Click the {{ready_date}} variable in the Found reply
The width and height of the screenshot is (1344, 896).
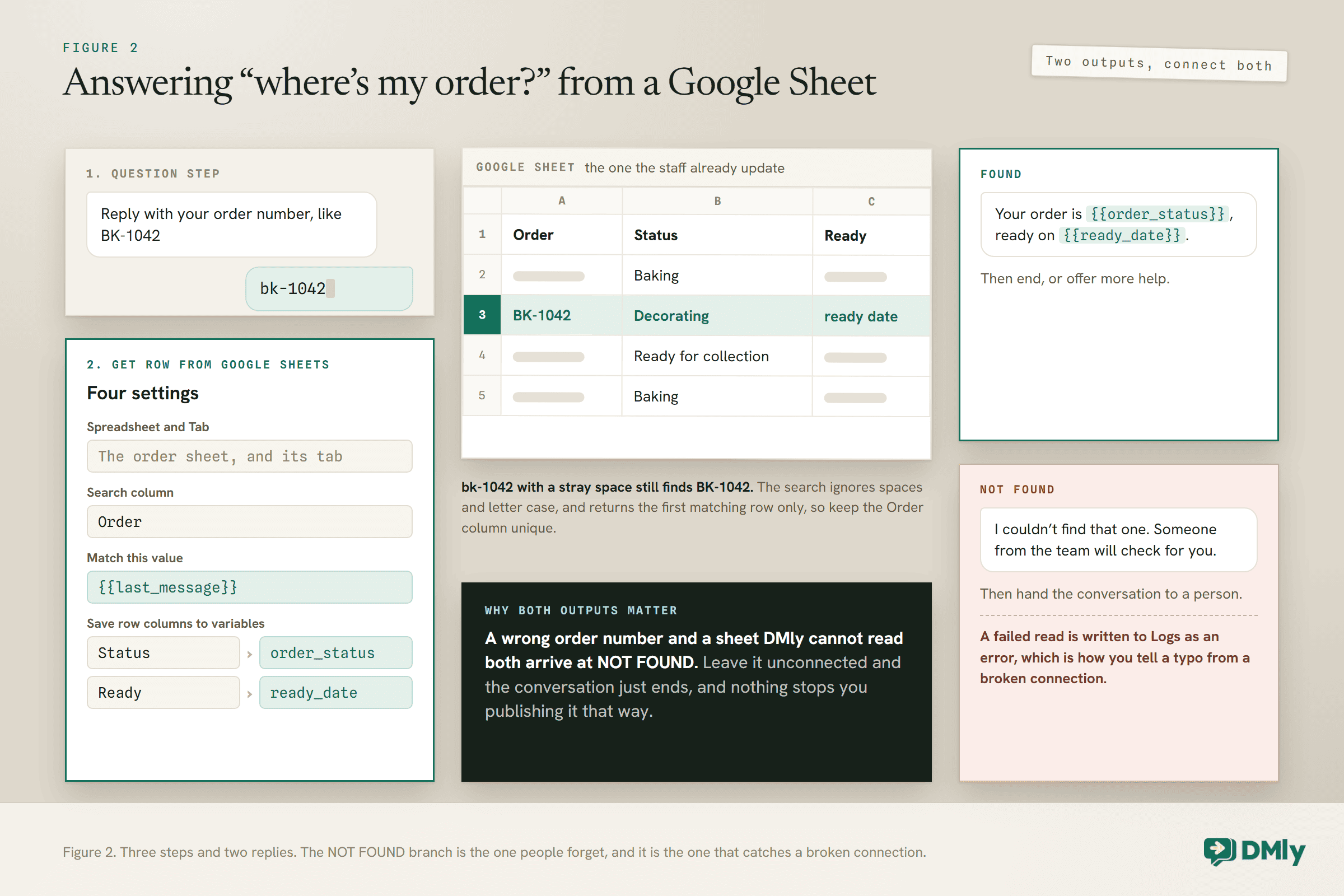(1122, 235)
